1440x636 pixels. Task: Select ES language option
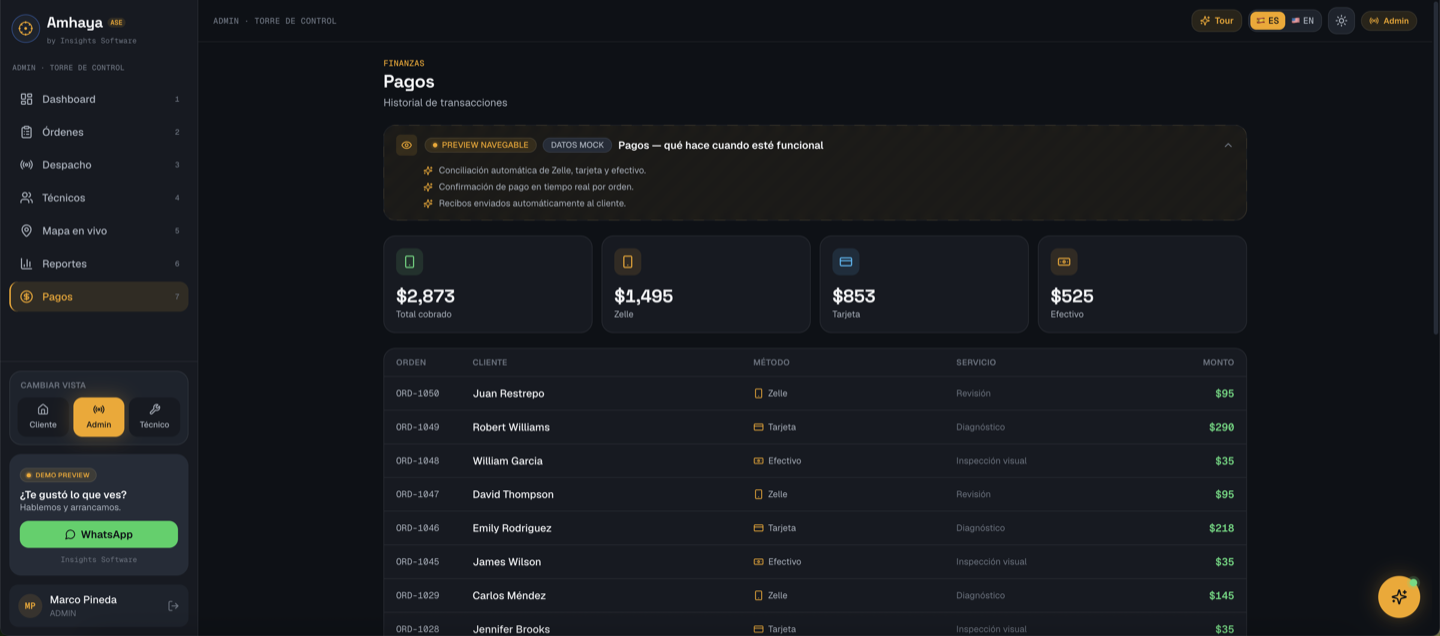click(1268, 21)
